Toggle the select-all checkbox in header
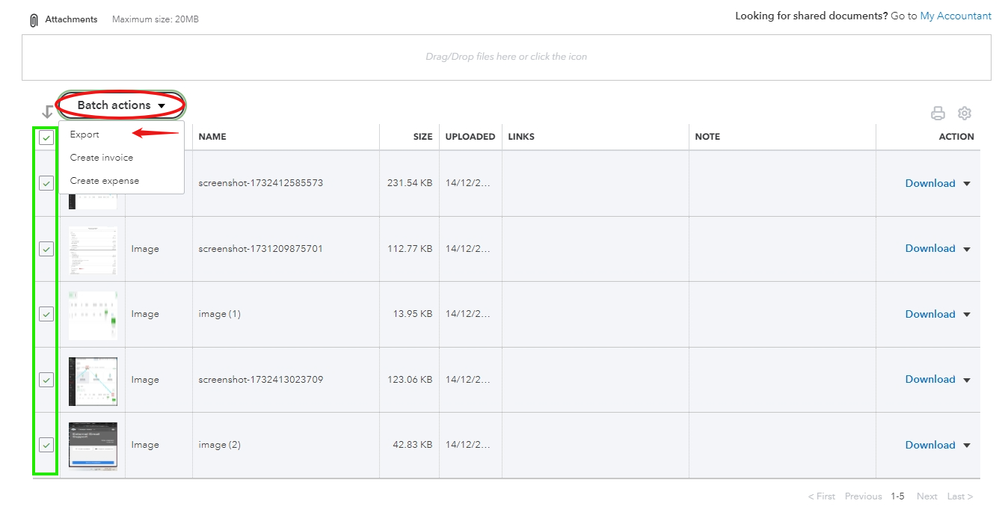This screenshot has width=999, height=521. 46,138
